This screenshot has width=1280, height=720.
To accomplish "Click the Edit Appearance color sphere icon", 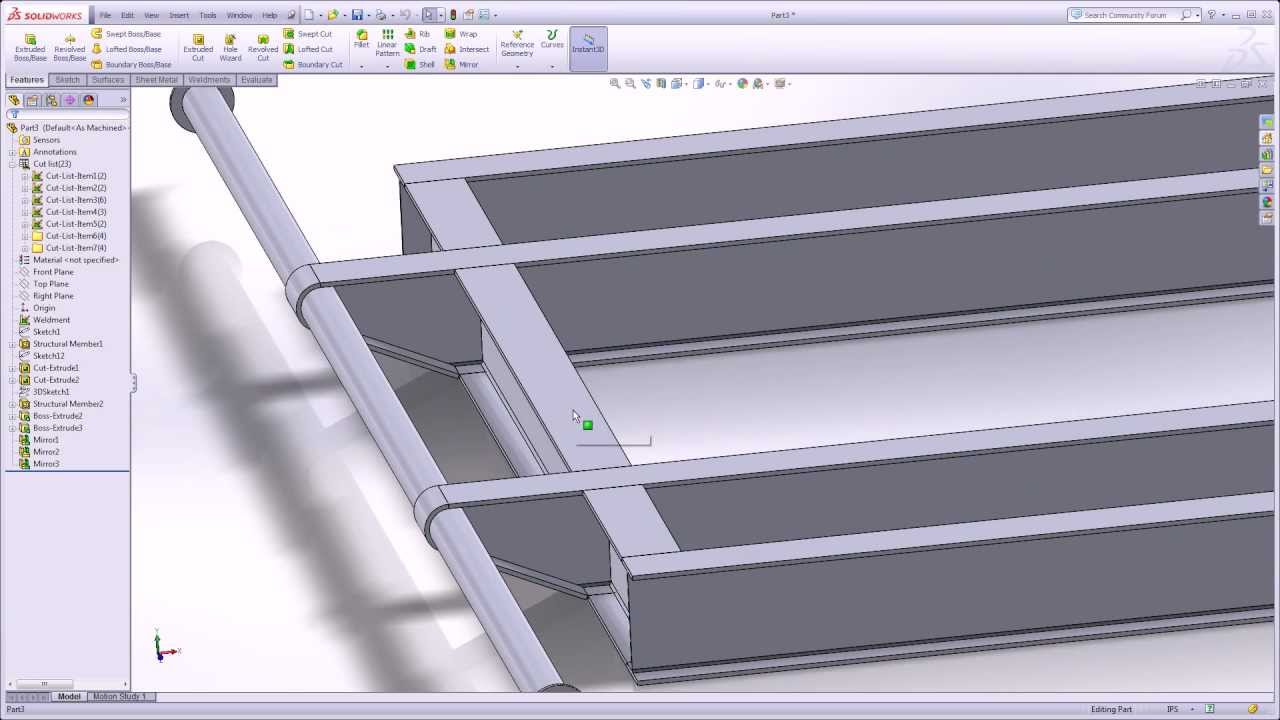I will tap(742, 84).
